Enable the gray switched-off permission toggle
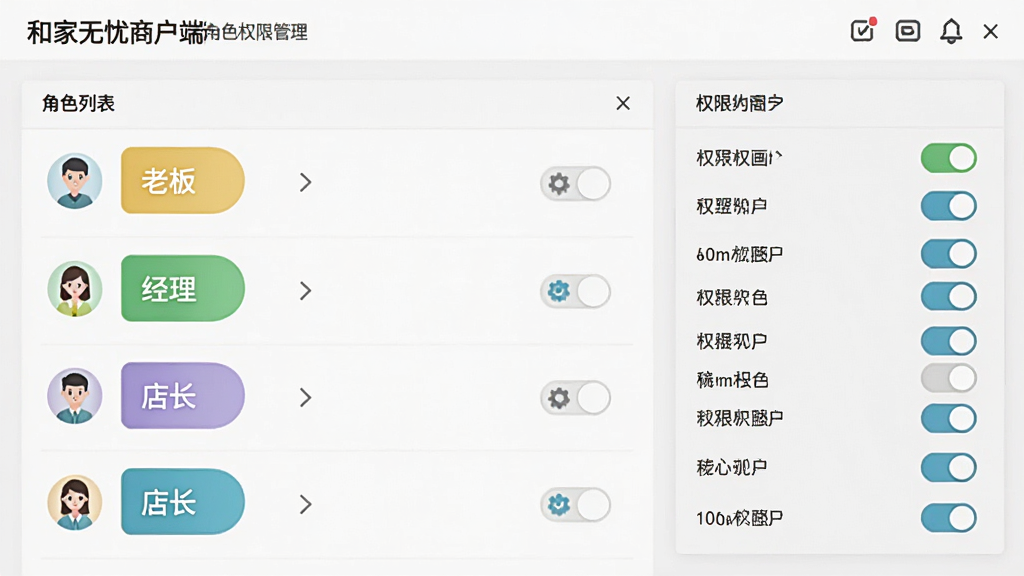The height and width of the screenshot is (576, 1024). click(949, 378)
